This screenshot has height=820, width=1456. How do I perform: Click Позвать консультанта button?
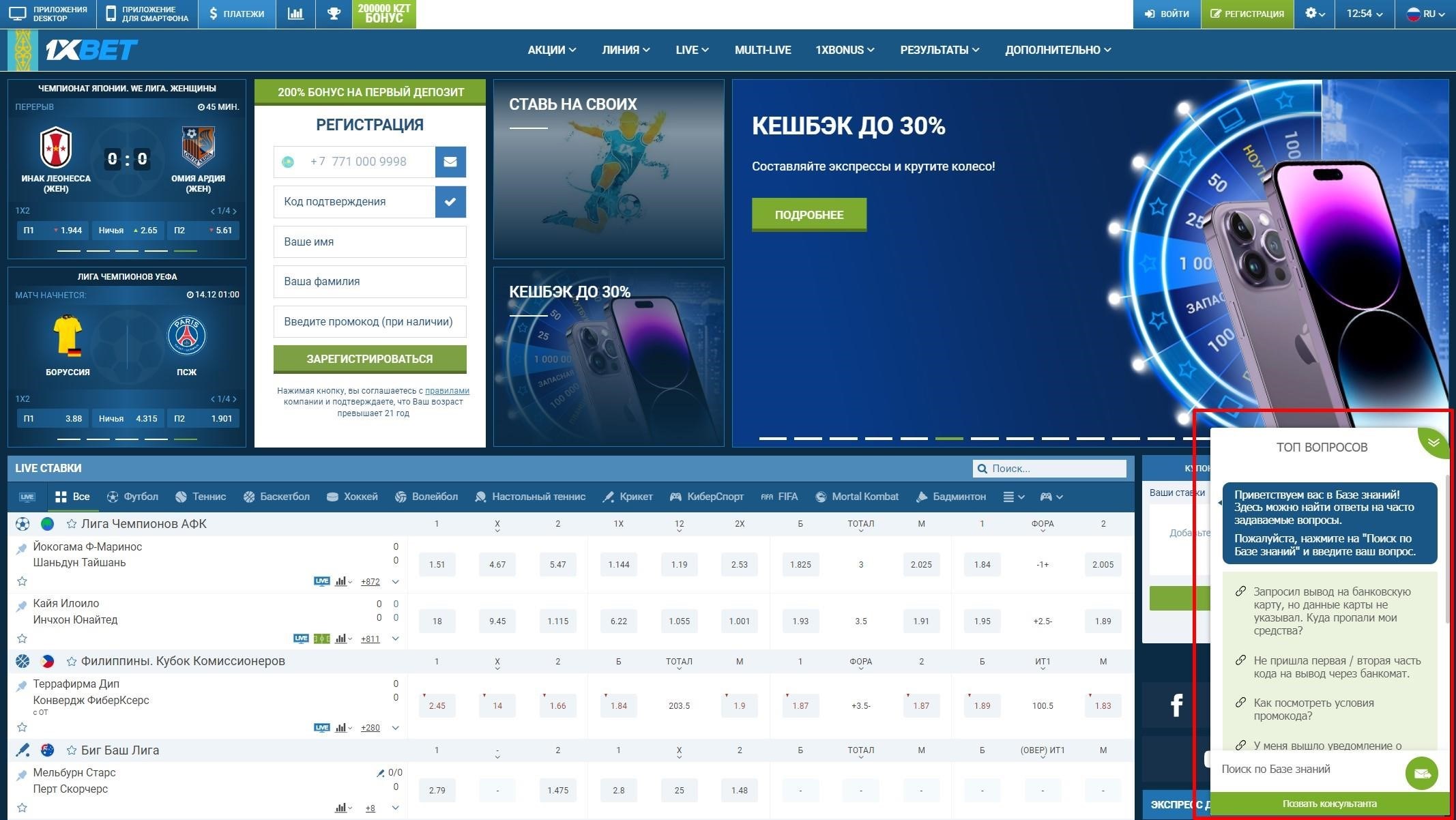tap(1329, 804)
